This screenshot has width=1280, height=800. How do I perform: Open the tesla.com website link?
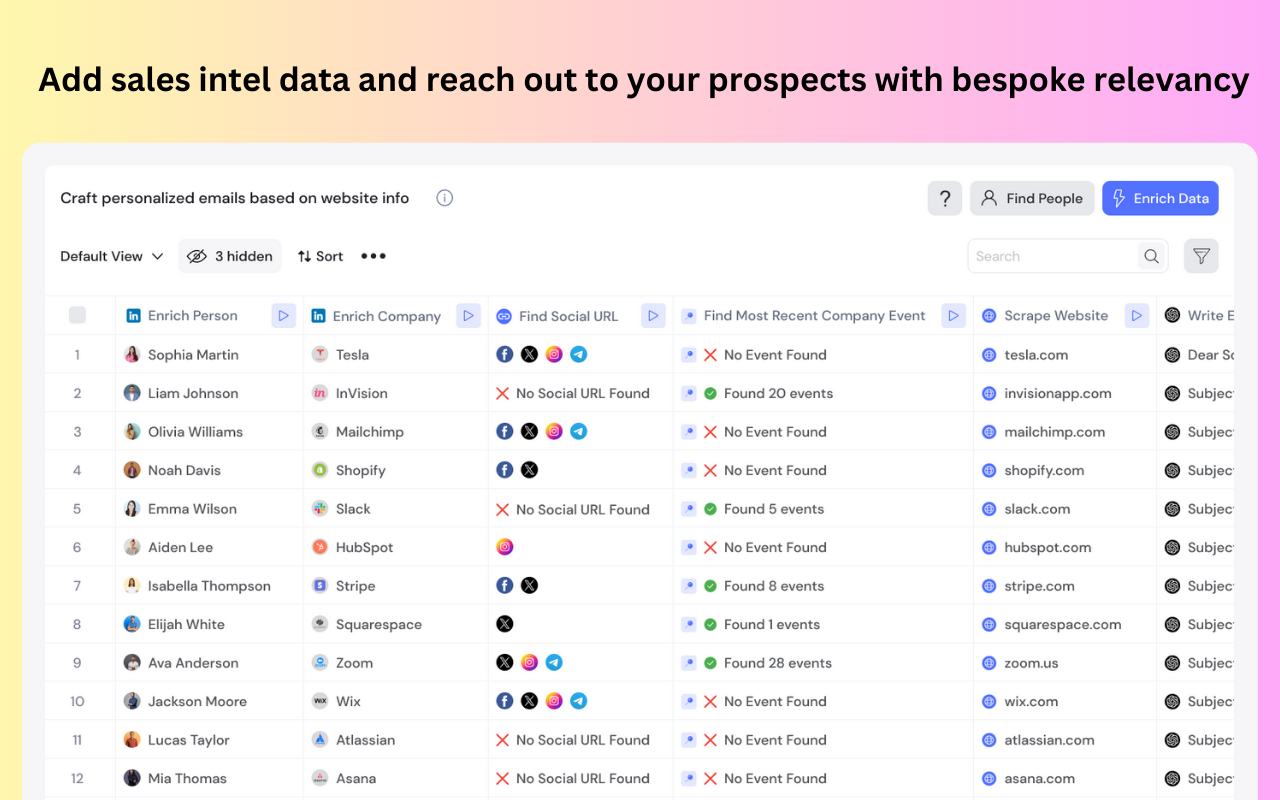tap(1036, 354)
